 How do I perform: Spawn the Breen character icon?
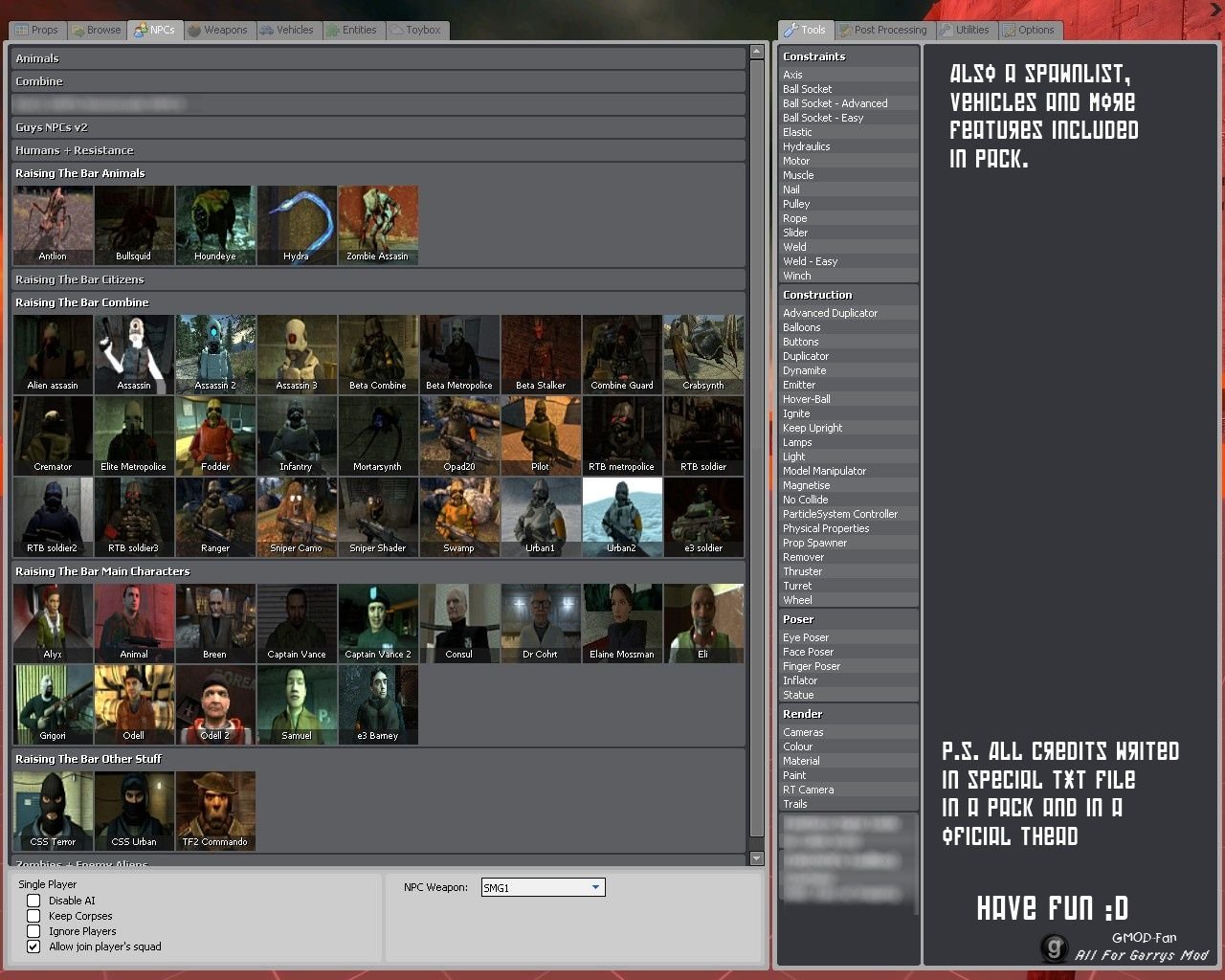click(215, 623)
